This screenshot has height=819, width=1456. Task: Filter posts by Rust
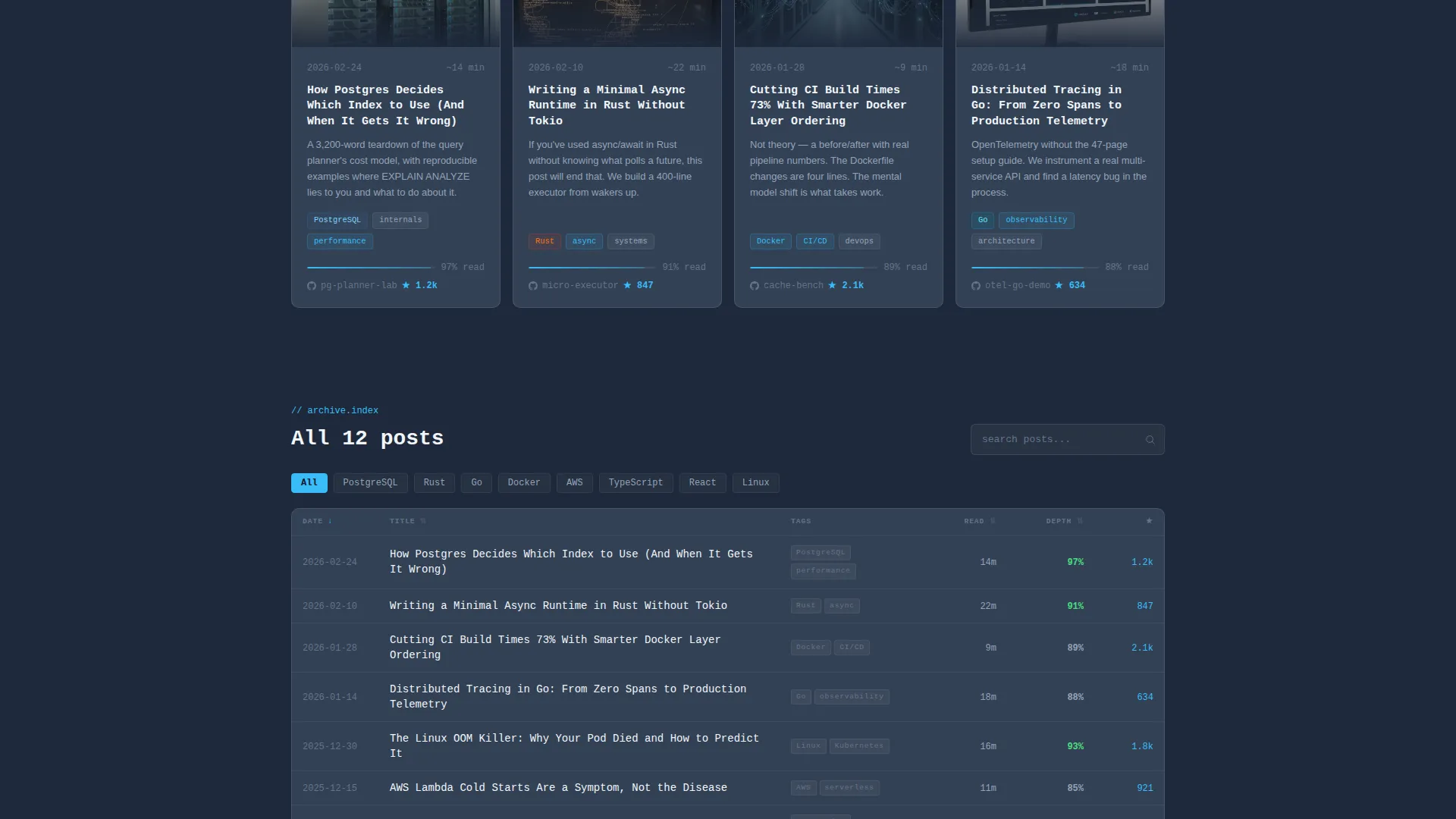pyautogui.click(x=435, y=483)
